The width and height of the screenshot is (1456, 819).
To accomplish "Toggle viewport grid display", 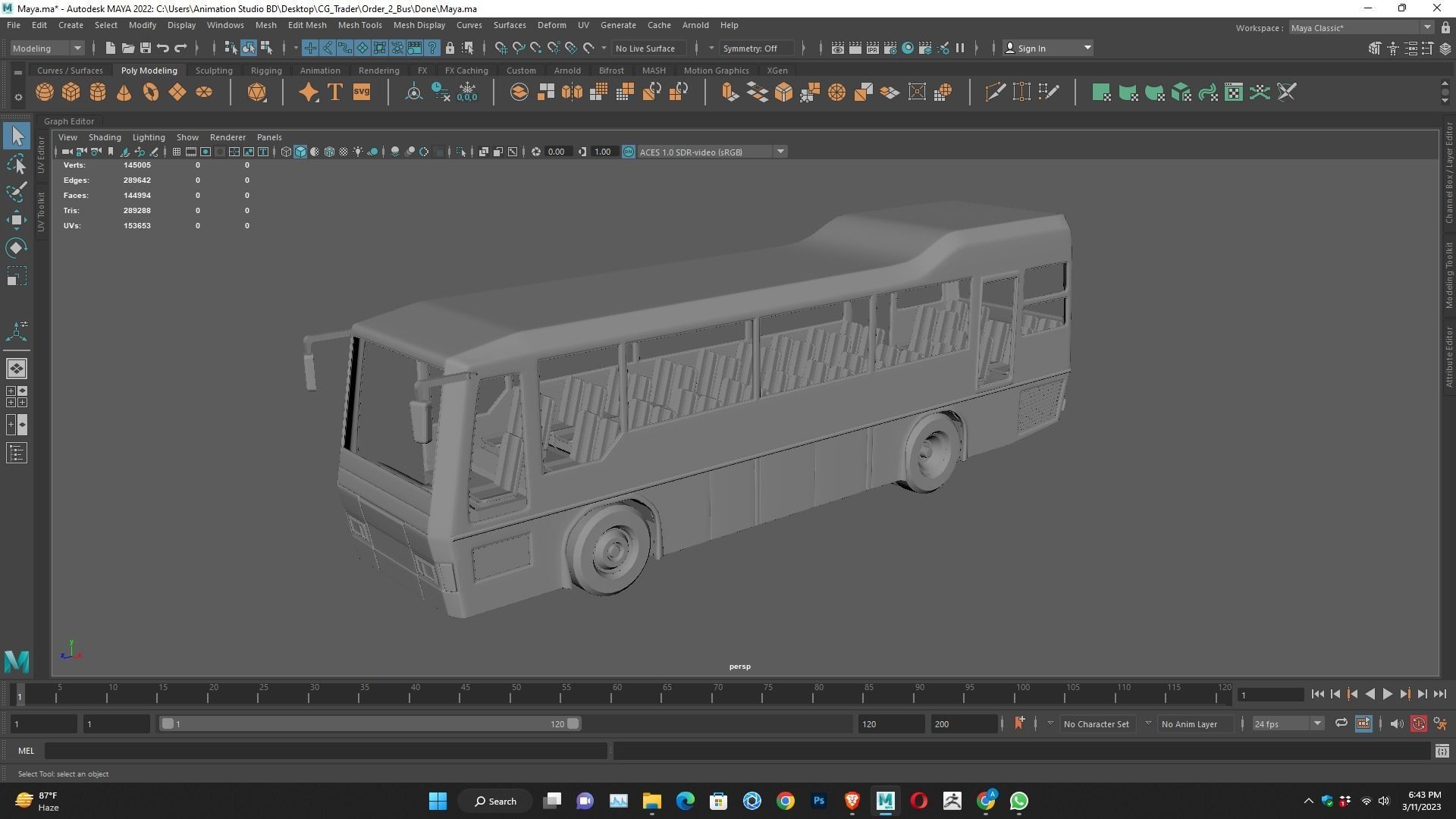I will pyautogui.click(x=176, y=152).
